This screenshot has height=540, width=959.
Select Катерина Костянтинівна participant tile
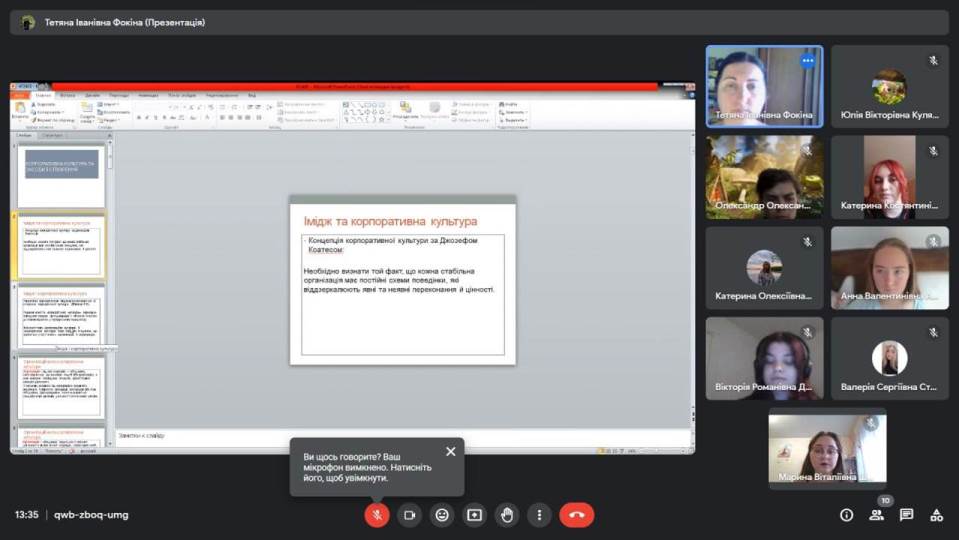pyautogui.click(x=889, y=177)
